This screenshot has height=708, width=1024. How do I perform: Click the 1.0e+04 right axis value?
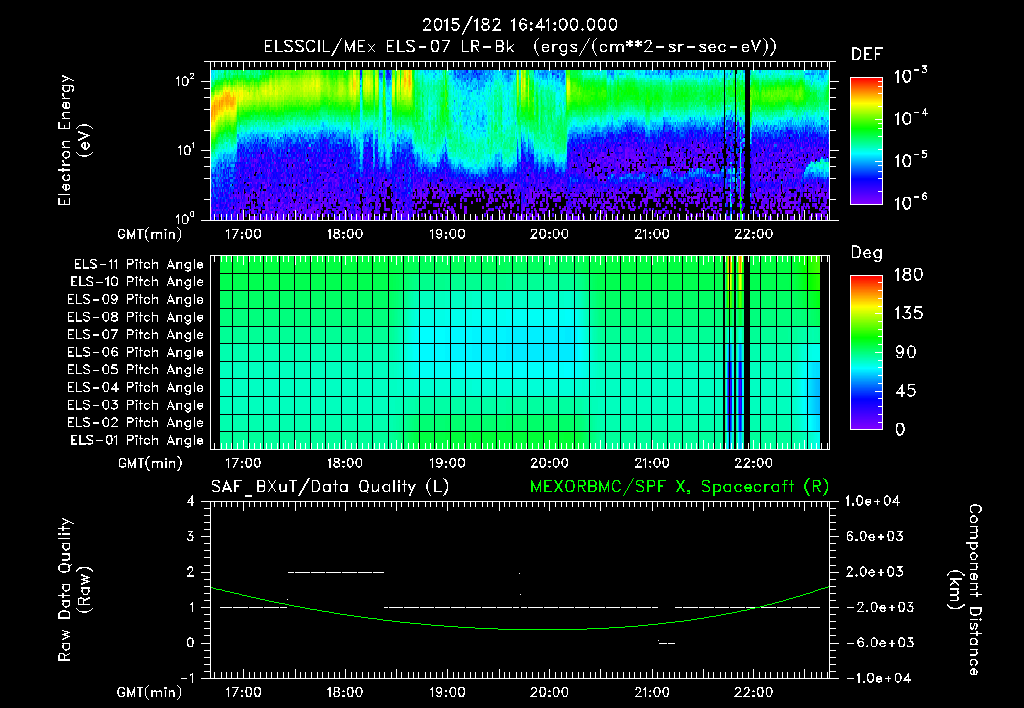click(872, 501)
